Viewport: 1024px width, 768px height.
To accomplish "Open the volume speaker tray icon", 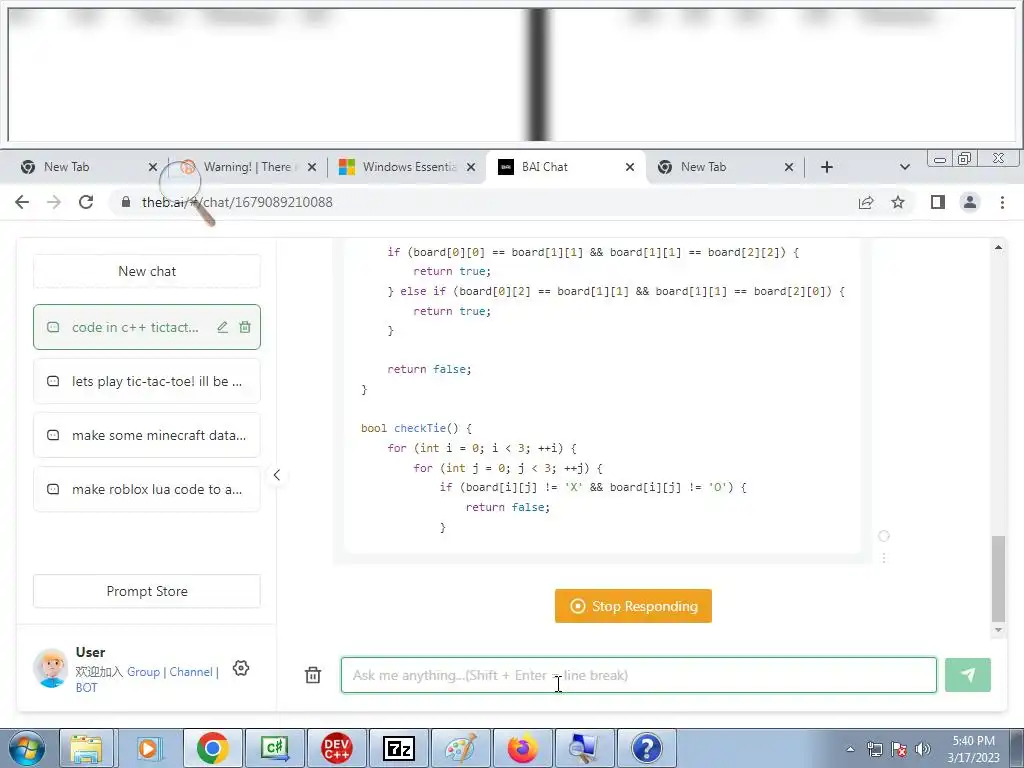I will coord(922,749).
